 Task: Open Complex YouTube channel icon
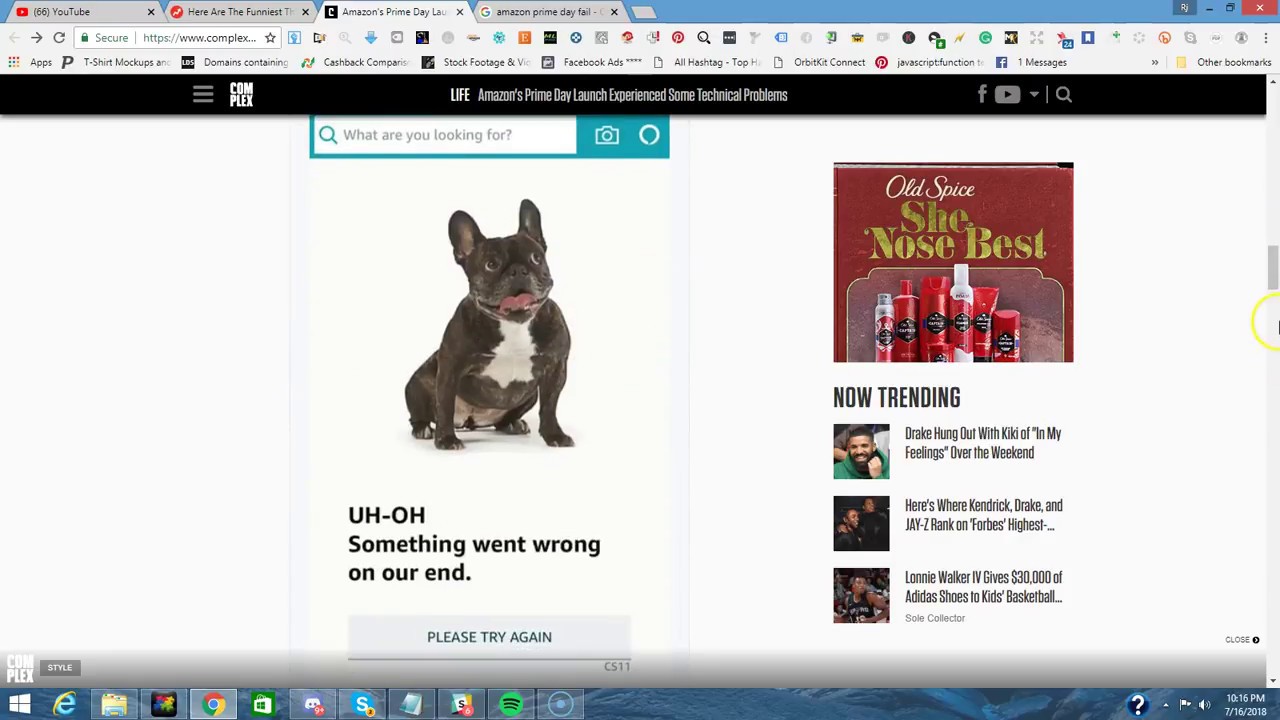[x=1007, y=95]
